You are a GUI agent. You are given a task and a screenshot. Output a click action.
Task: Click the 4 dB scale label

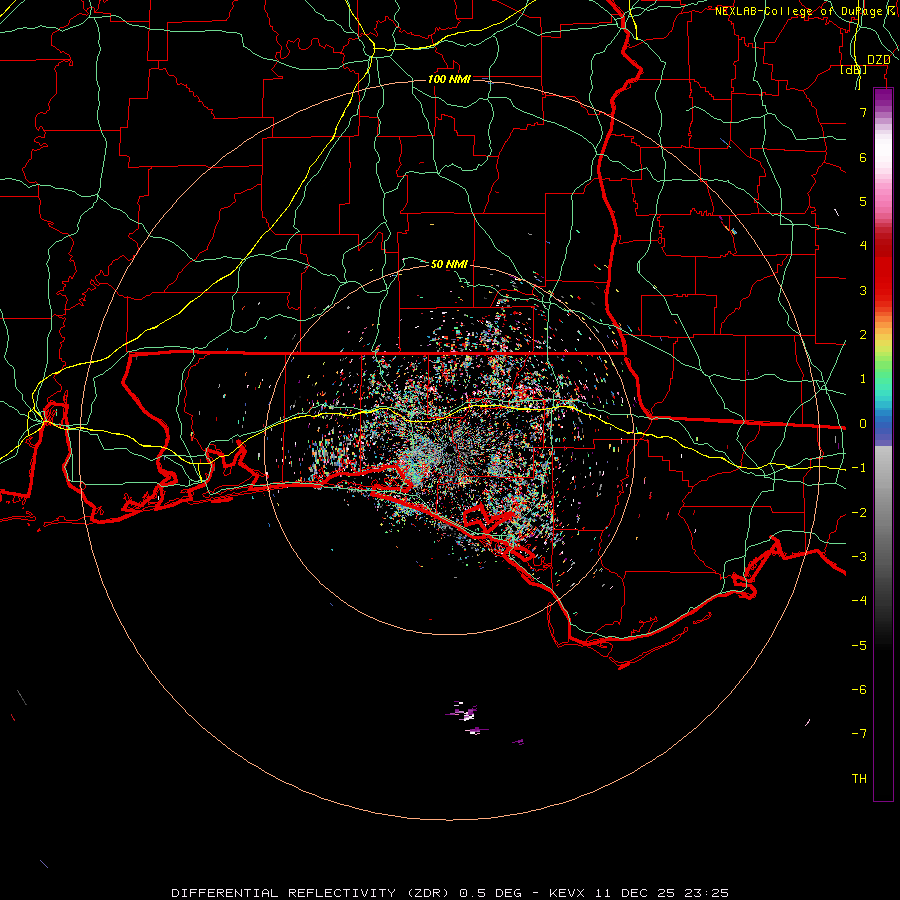(x=863, y=246)
